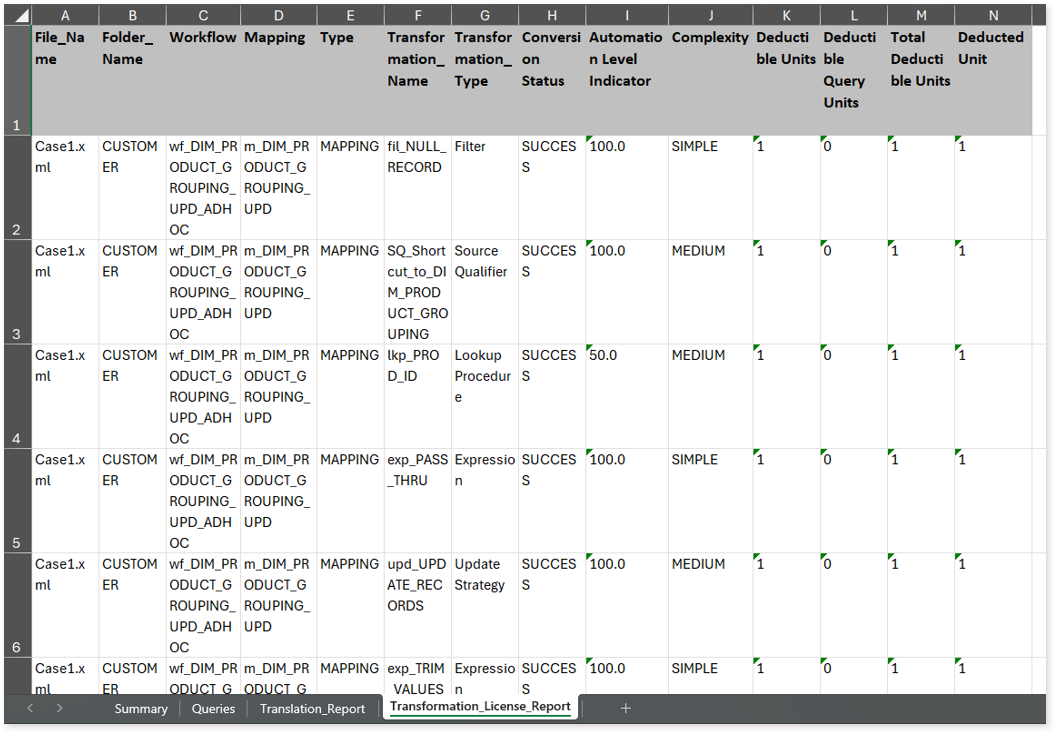This screenshot has height=734, width=1056.
Task: Click the File_Name header cell
Action: 65,81
